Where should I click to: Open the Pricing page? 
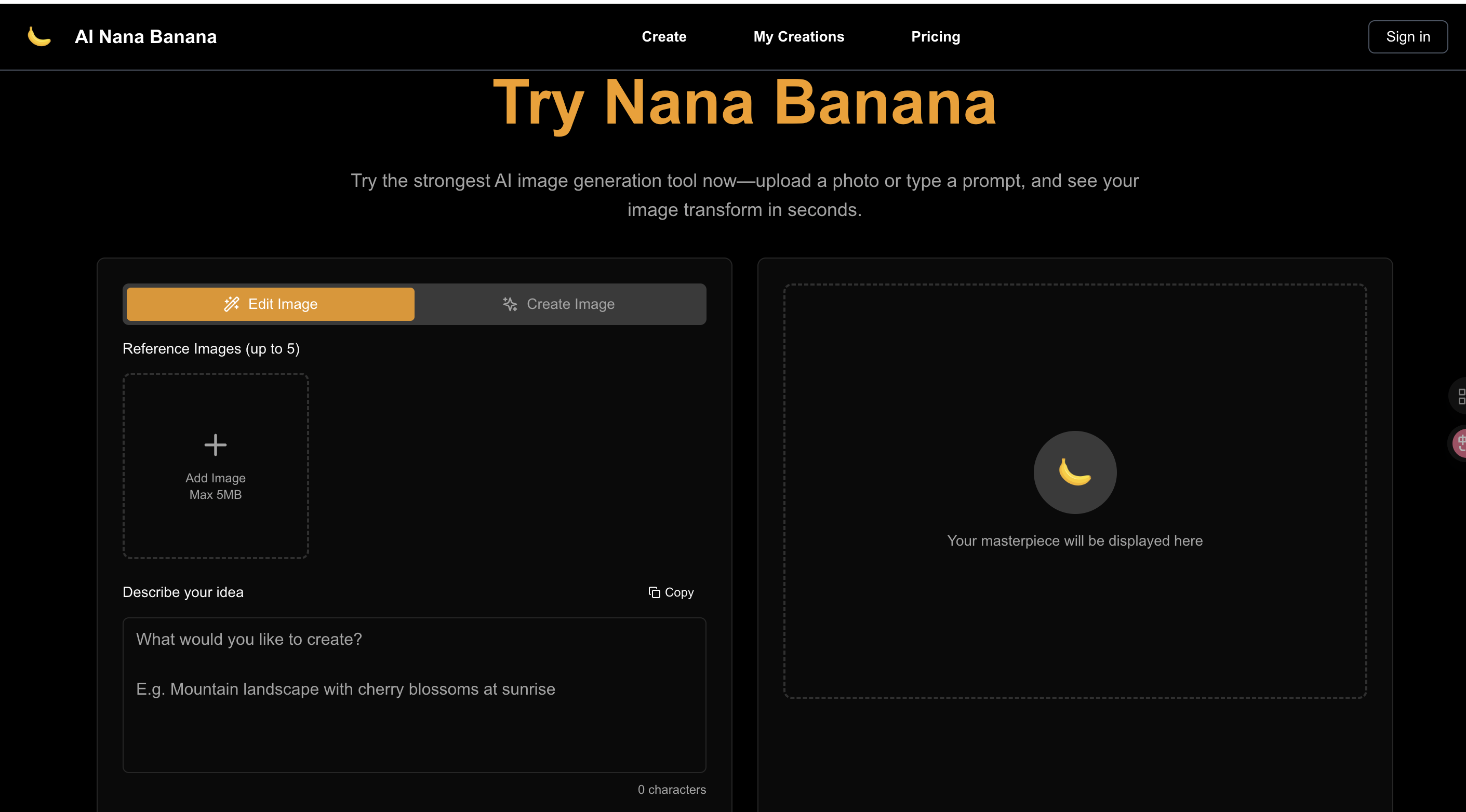pos(936,36)
